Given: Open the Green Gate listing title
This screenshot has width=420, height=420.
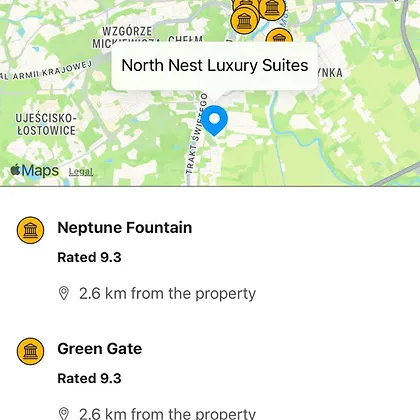Looking at the screenshot, I should (x=100, y=349).
